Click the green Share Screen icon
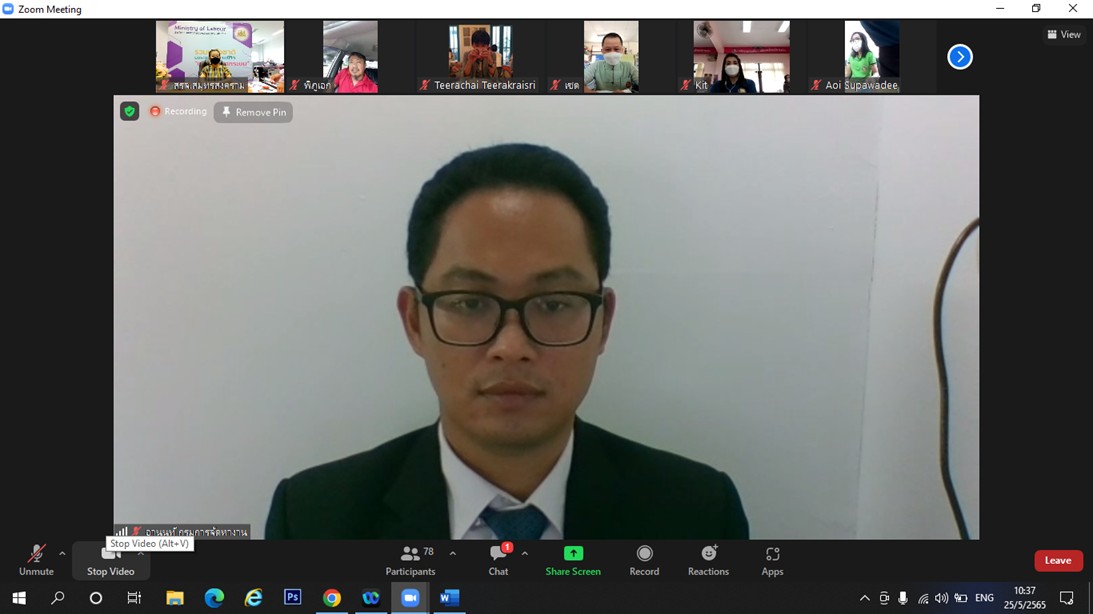Image resolution: width=1093 pixels, height=614 pixels. click(x=573, y=554)
